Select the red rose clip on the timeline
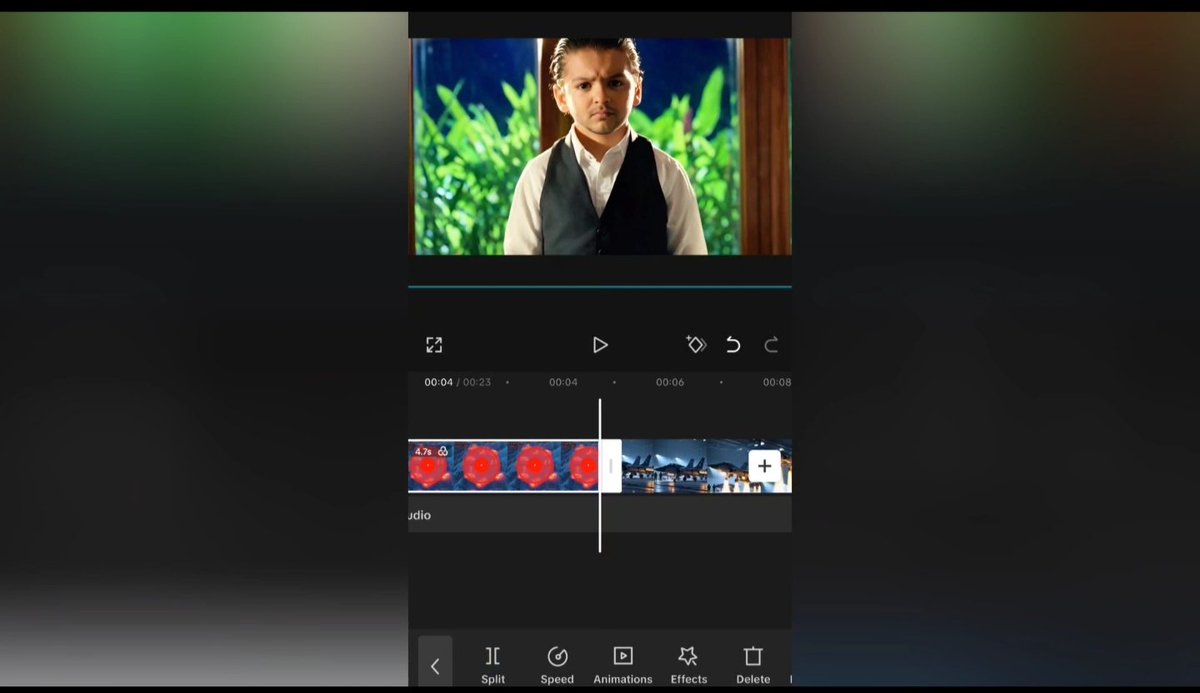 (504, 466)
